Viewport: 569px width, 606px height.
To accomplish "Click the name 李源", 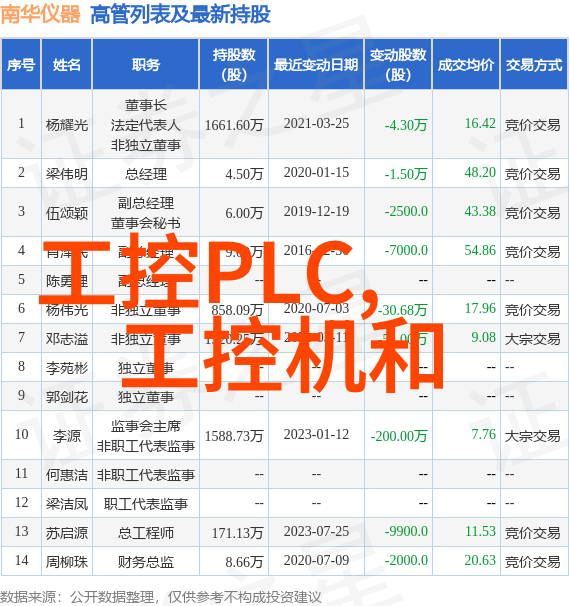I will point(67,436).
